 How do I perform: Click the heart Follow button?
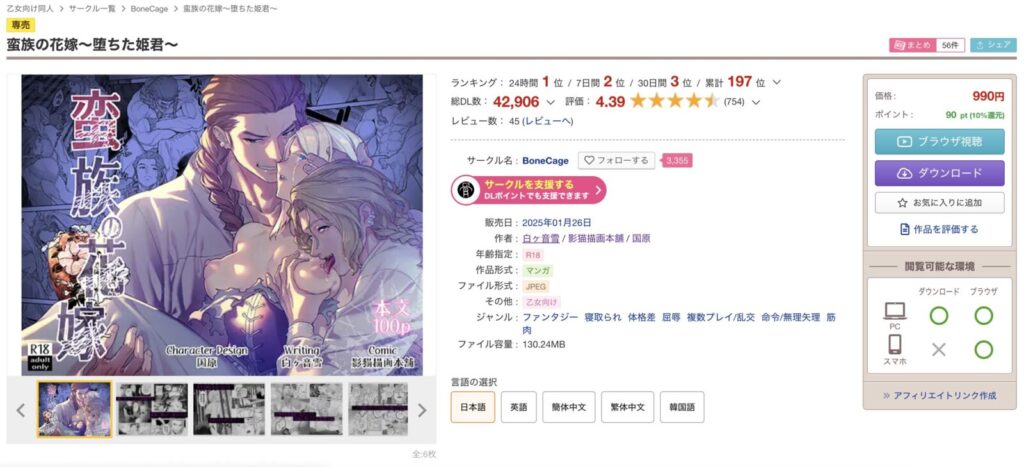[x=616, y=160]
